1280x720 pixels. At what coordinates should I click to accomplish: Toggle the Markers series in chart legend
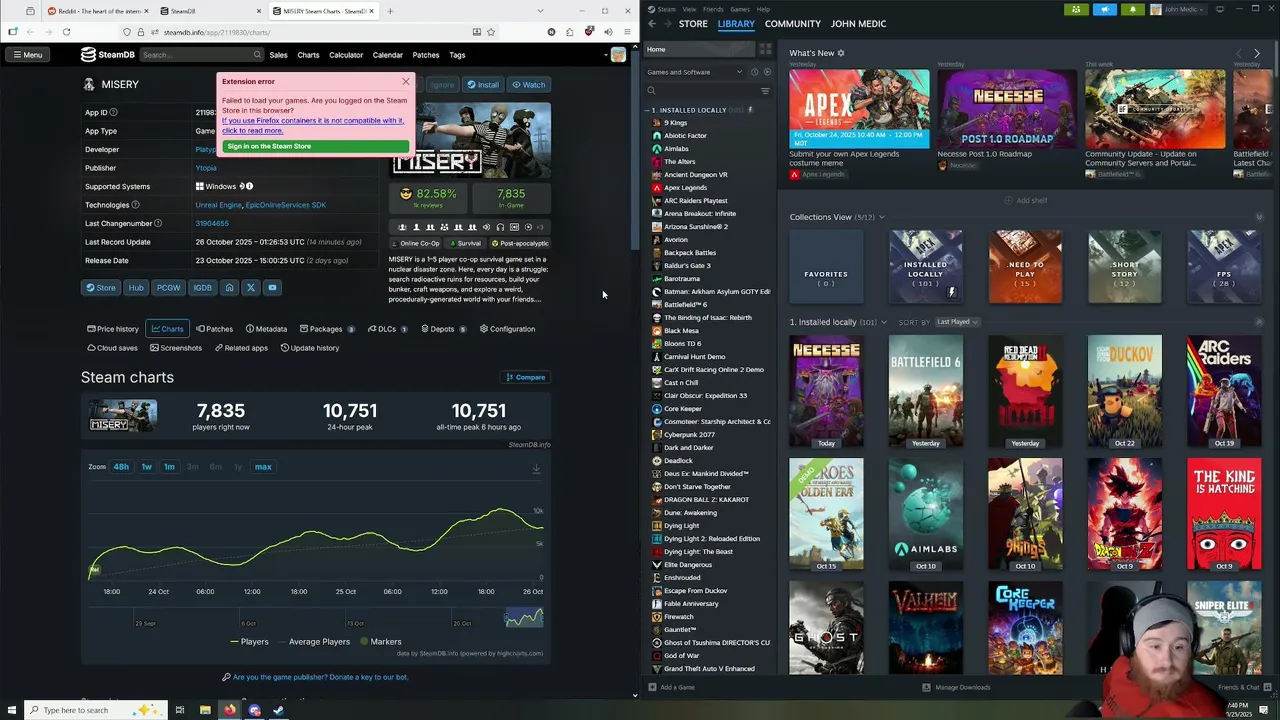[x=381, y=642]
